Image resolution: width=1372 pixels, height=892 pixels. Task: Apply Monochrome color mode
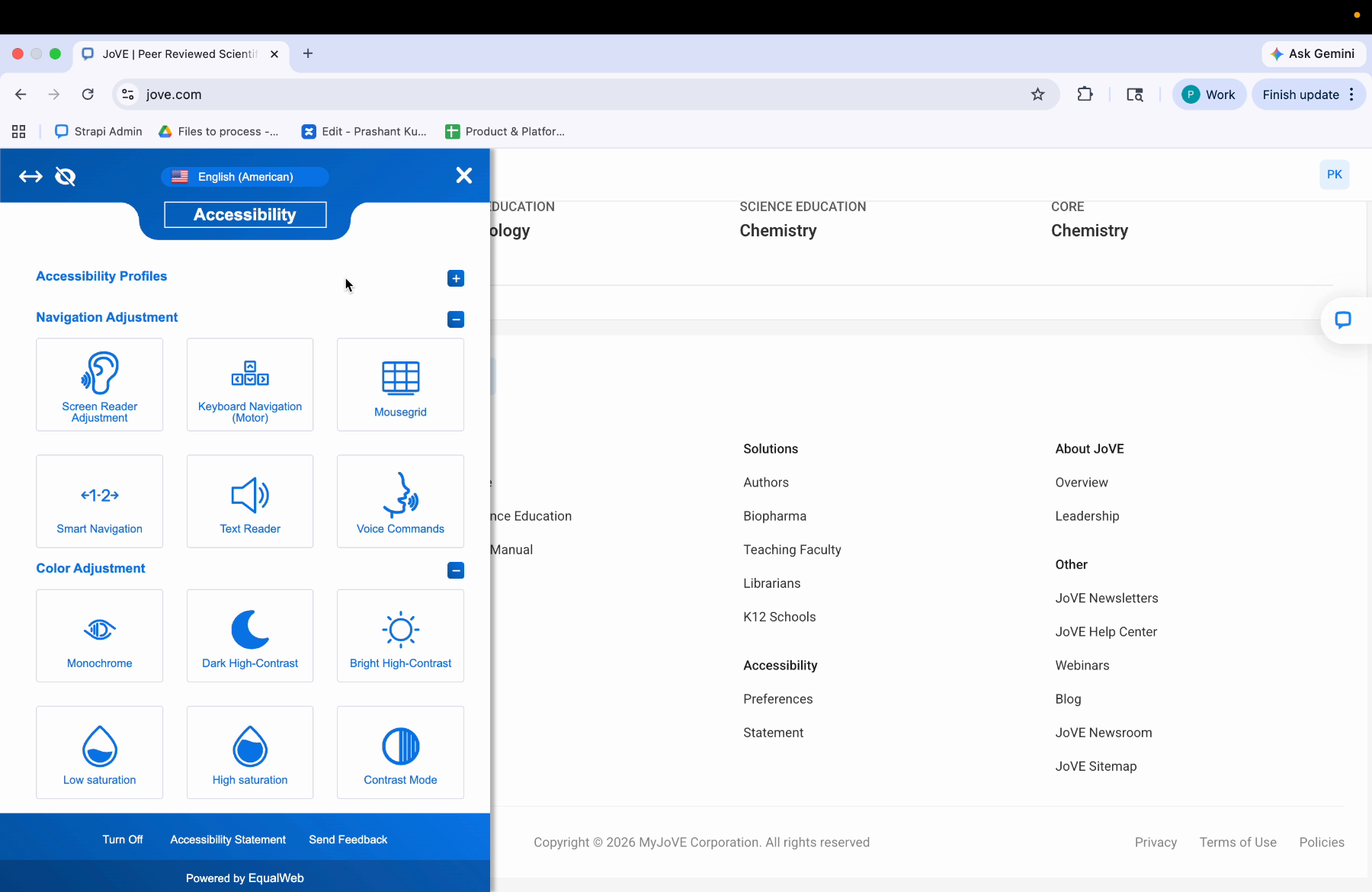(x=100, y=636)
